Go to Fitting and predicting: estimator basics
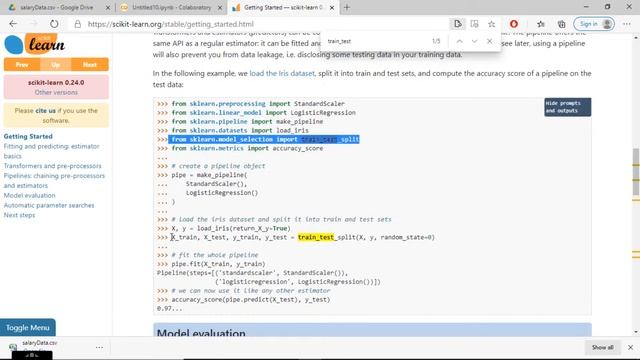Viewport: 640px width, 360px height. (51, 151)
